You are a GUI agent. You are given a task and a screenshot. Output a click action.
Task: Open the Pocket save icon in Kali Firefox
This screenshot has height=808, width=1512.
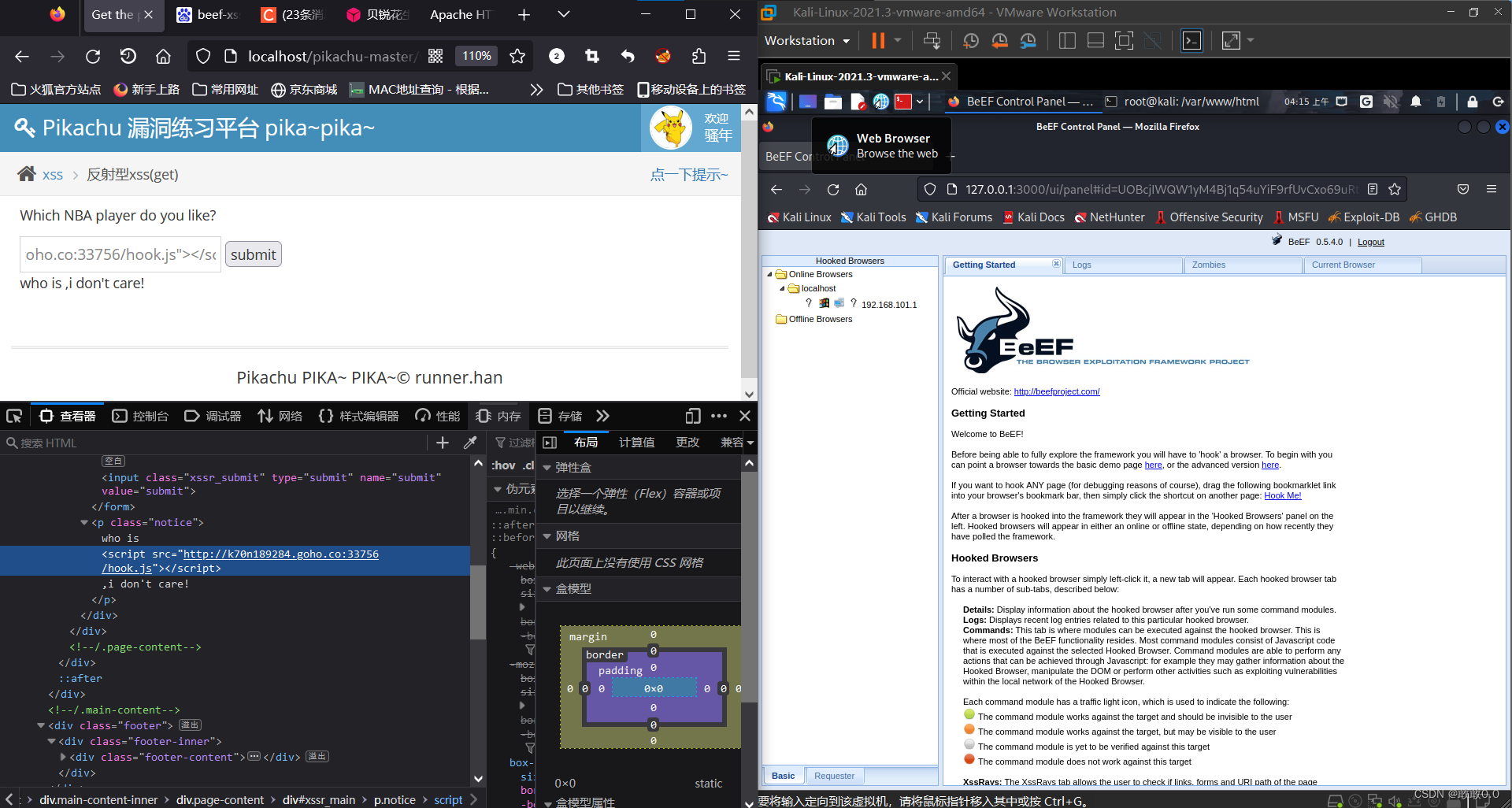click(1463, 189)
